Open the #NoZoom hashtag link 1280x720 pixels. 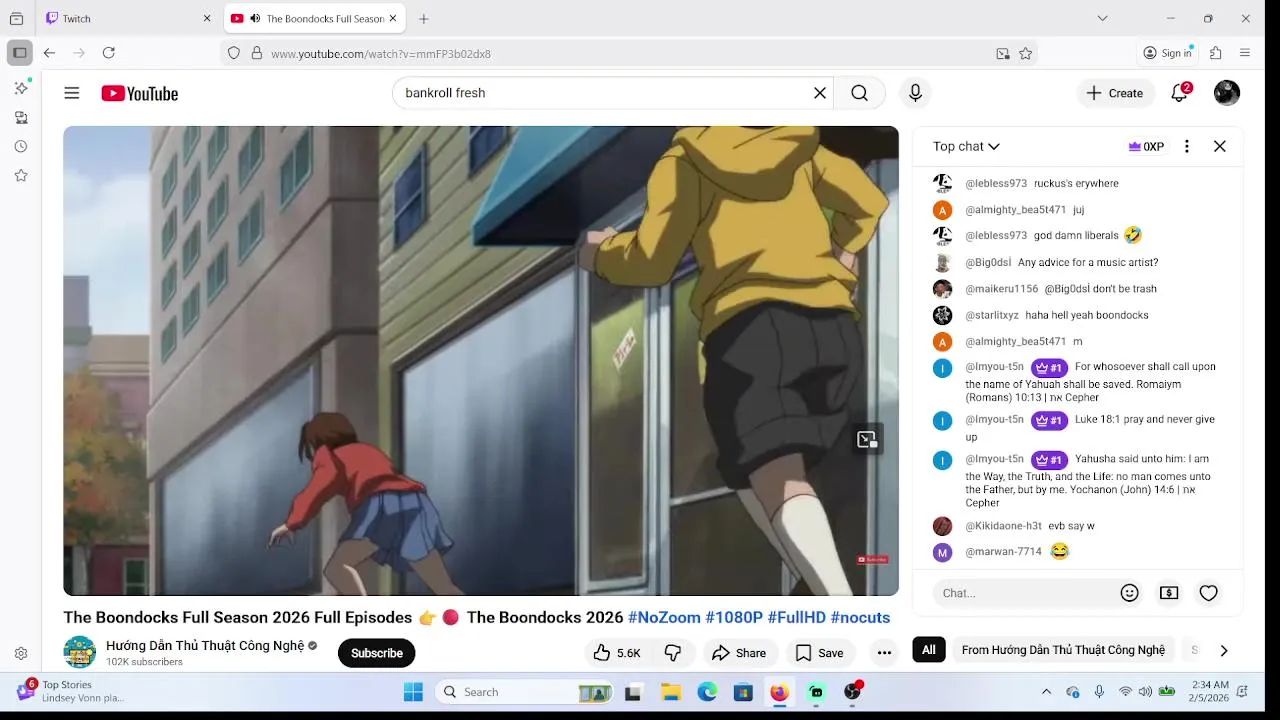(x=664, y=618)
